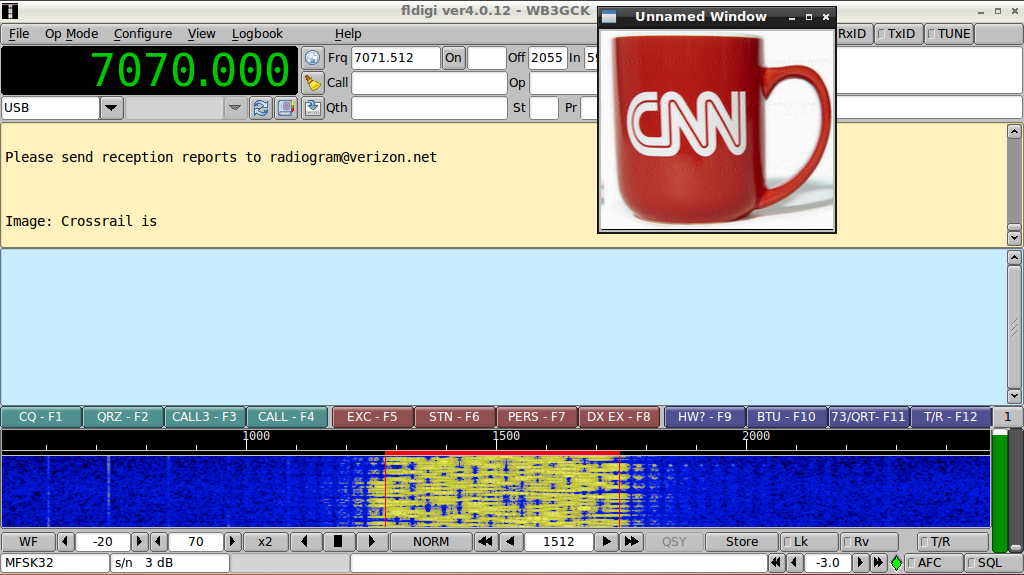Image resolution: width=1024 pixels, height=575 pixels.
Task: Open the USB mode dropdown arrow
Action: tap(111, 108)
